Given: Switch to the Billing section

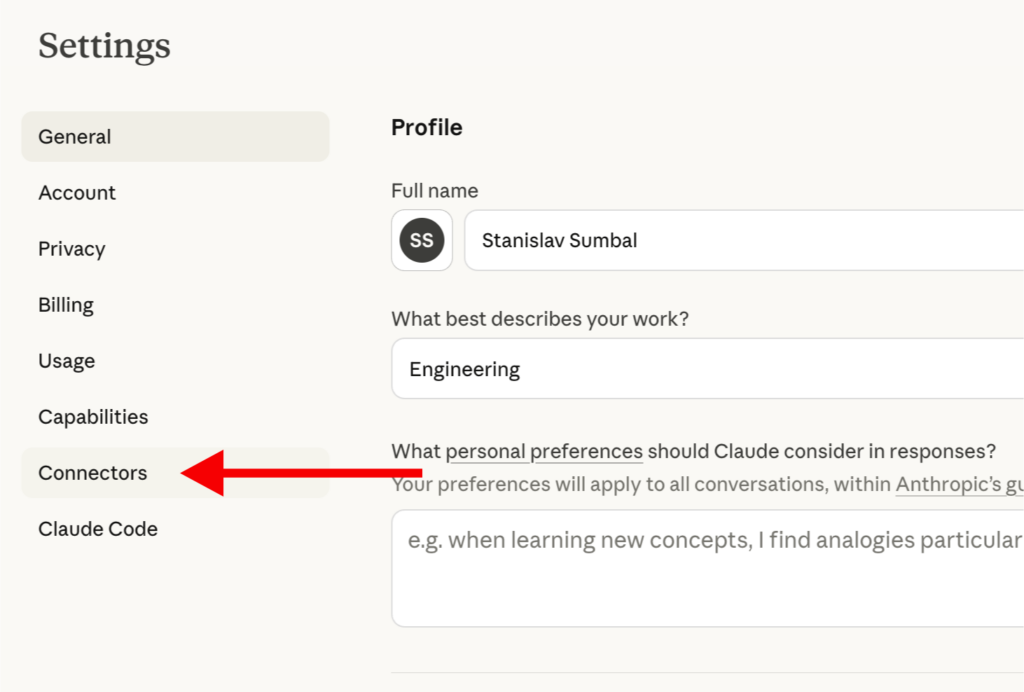Looking at the screenshot, I should 66,305.
